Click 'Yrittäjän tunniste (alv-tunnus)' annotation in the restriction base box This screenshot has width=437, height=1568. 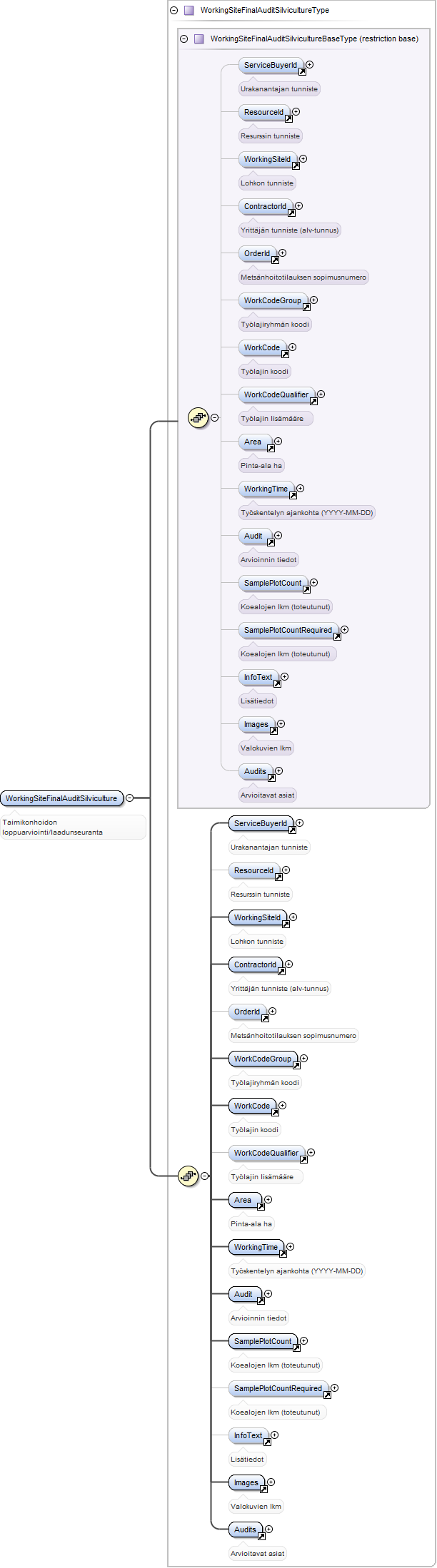pyautogui.click(x=289, y=230)
